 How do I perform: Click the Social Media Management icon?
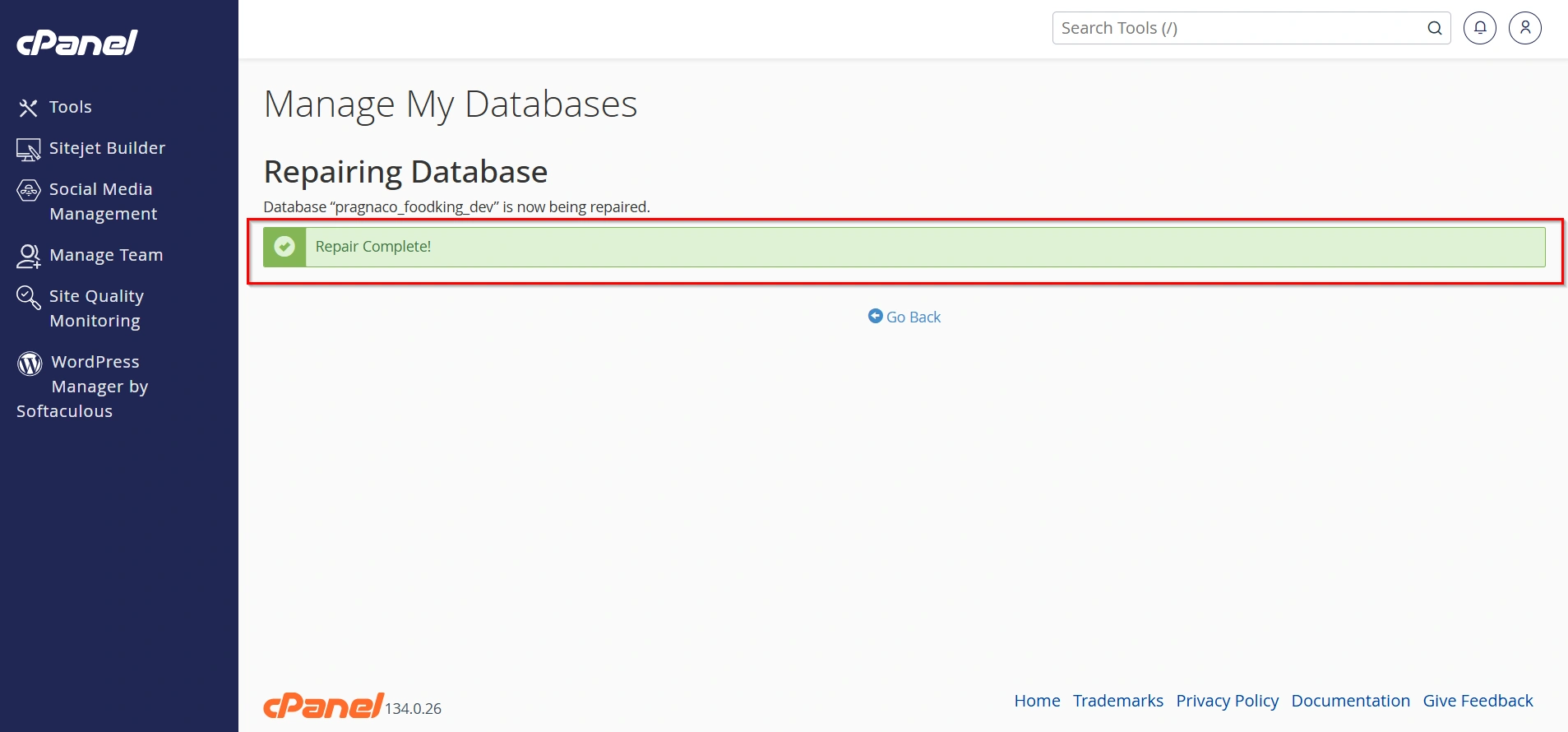(29, 191)
